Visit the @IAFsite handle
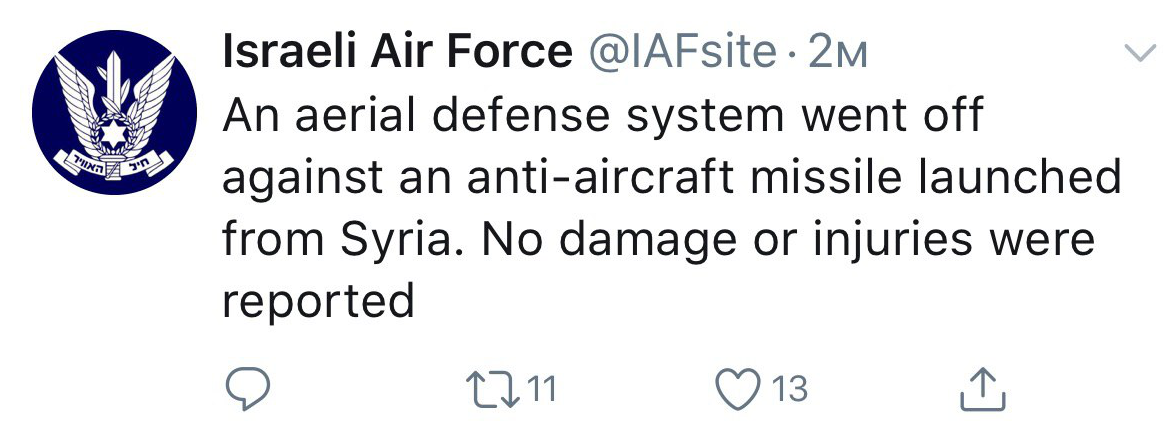 682,52
